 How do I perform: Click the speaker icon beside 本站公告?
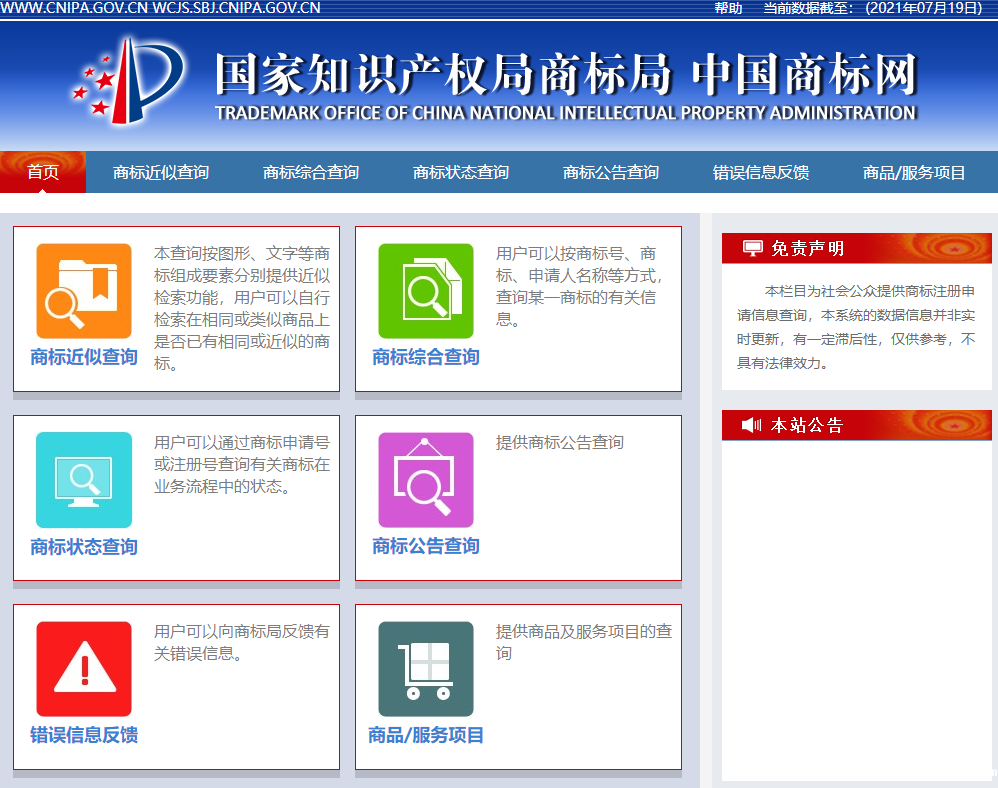[x=752, y=425]
